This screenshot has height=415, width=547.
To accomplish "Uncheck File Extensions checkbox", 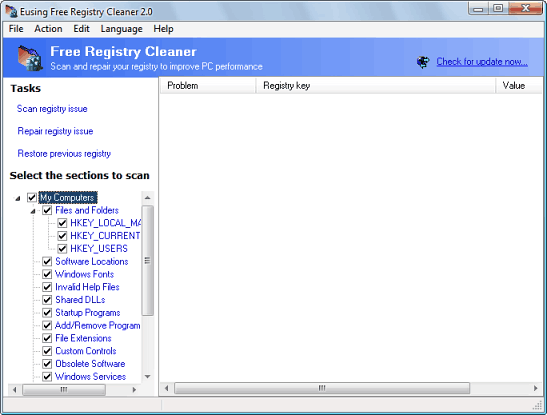I will (47, 338).
